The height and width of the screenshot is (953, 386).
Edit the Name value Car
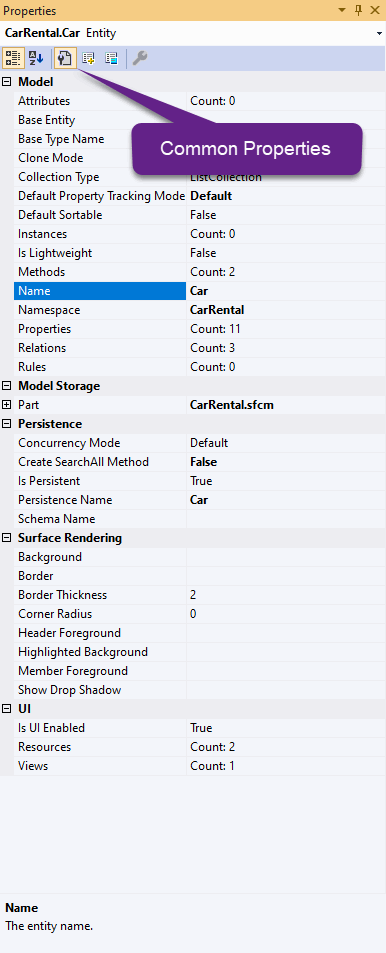[x=286, y=291]
